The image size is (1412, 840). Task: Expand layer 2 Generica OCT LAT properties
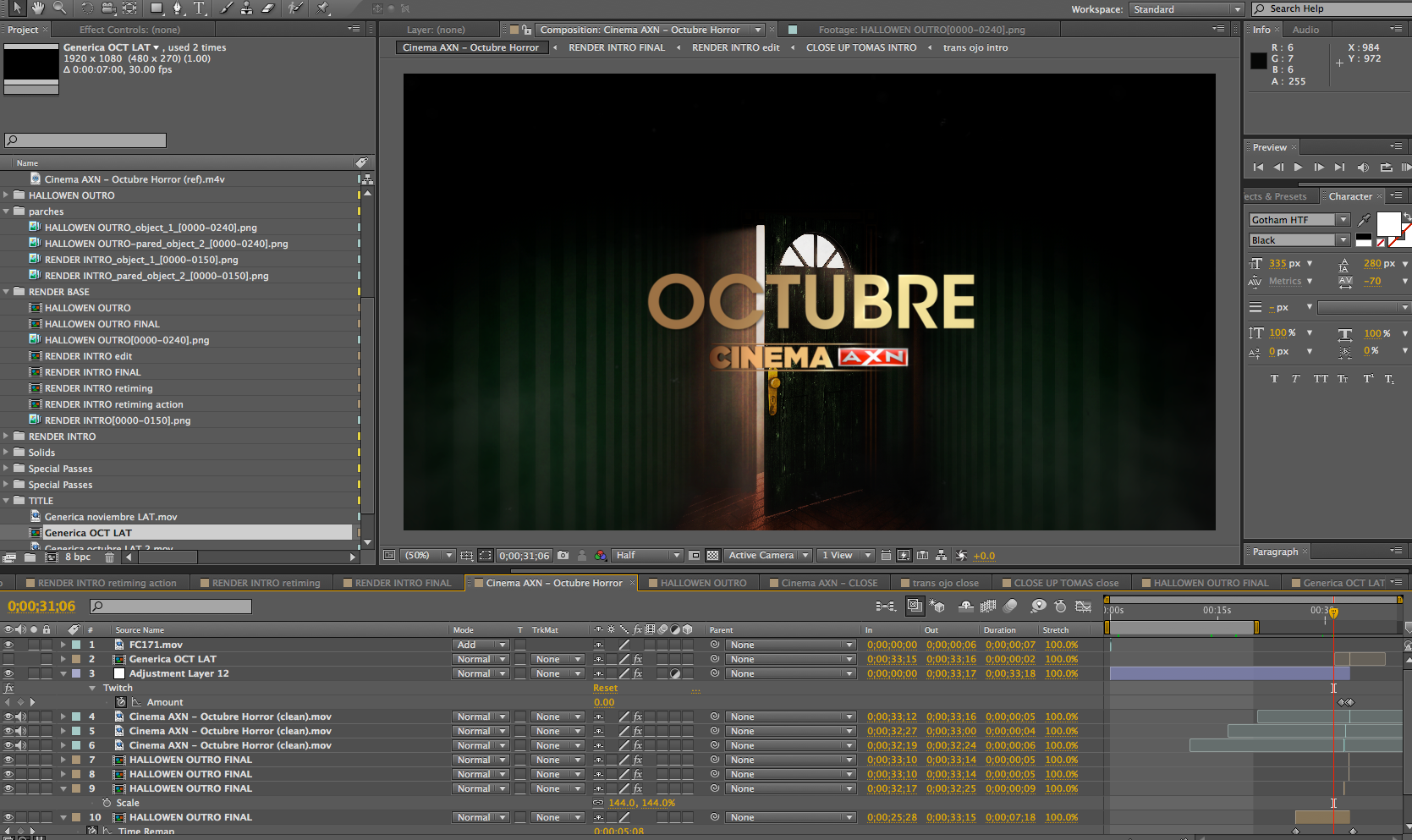(63, 659)
